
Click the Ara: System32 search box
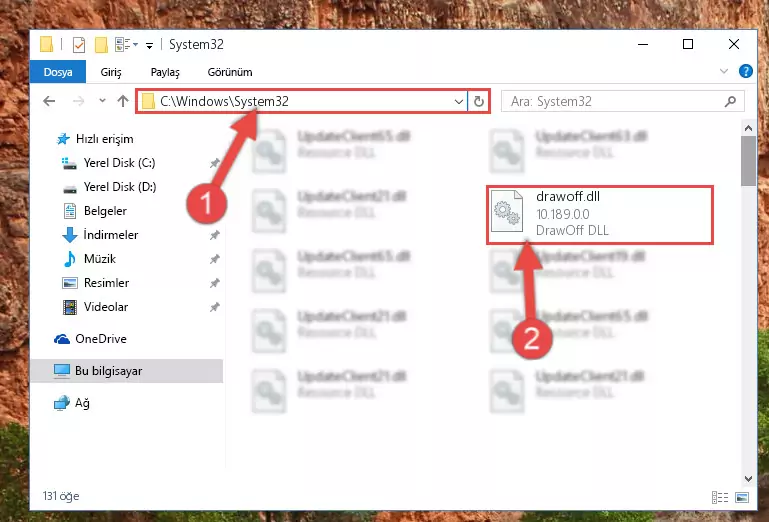[623, 102]
